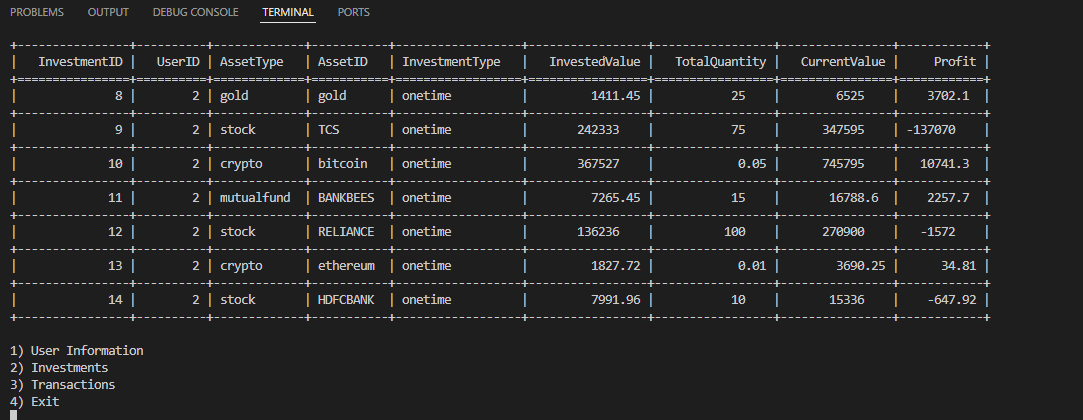1083x420 pixels.
Task: Click the Profit column header
Action: pos(955,61)
